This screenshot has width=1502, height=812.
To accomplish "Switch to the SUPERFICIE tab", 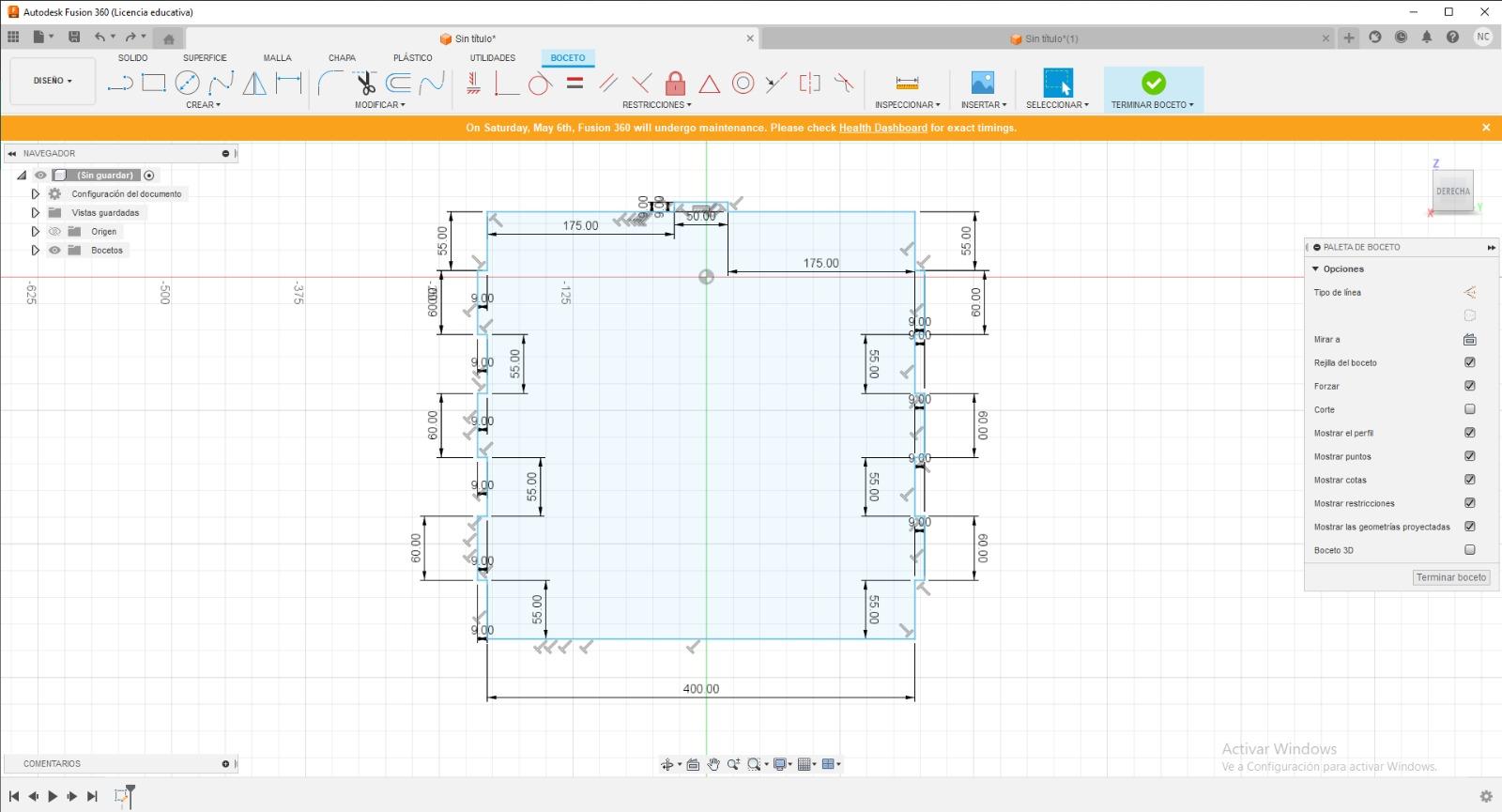I will [205, 58].
